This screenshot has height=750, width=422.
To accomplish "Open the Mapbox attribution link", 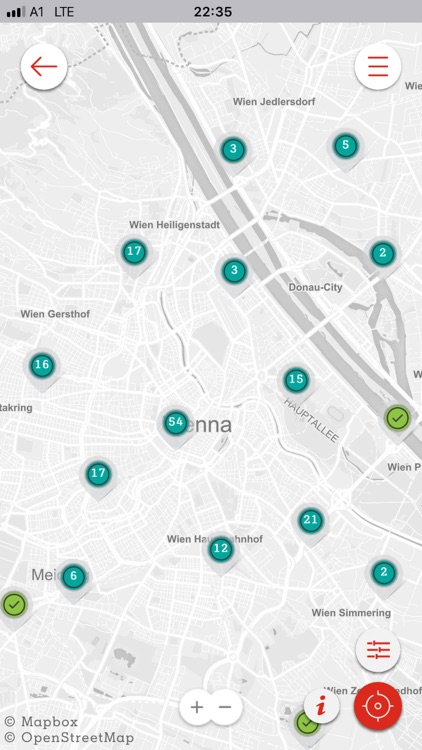I will pos(41,722).
